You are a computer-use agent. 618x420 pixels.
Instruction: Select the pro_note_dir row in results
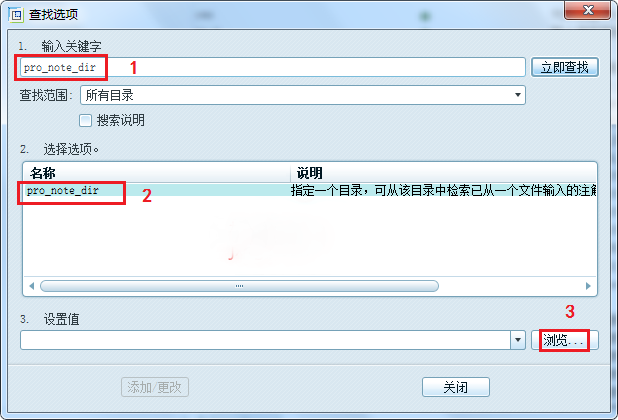(310, 190)
